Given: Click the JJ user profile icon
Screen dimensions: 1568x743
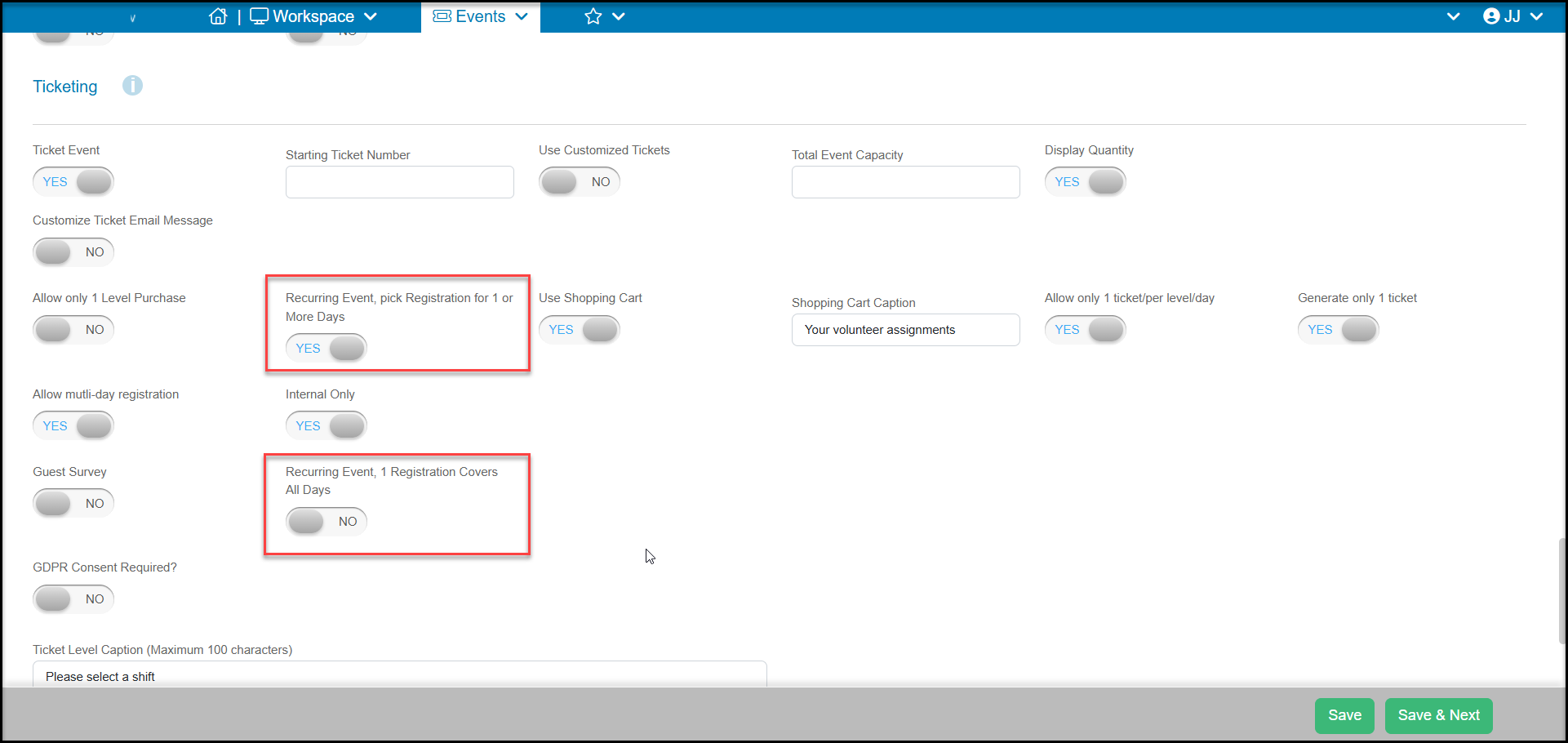Looking at the screenshot, I should (x=1491, y=16).
